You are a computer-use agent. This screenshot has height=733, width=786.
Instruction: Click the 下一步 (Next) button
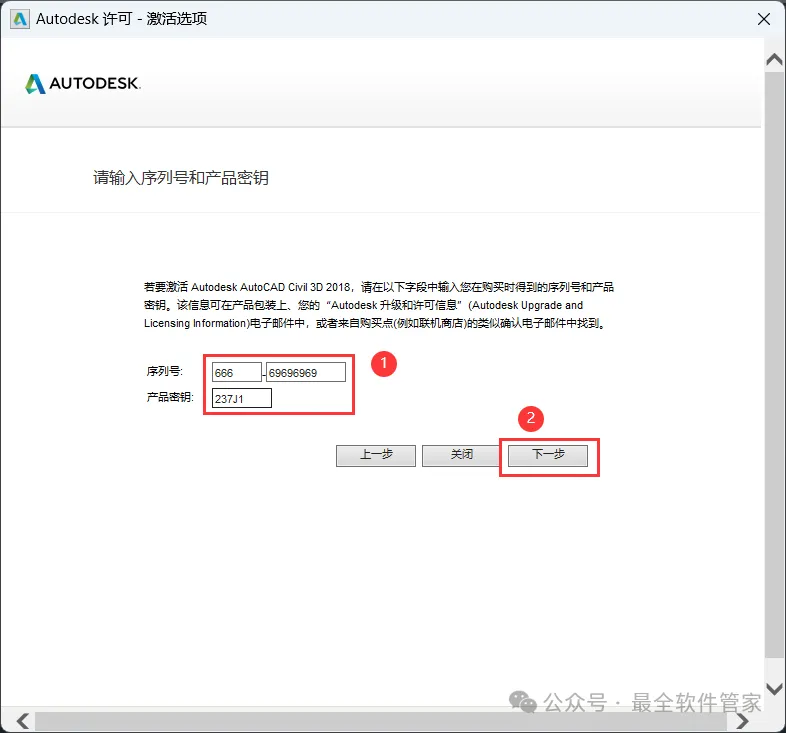click(x=547, y=455)
